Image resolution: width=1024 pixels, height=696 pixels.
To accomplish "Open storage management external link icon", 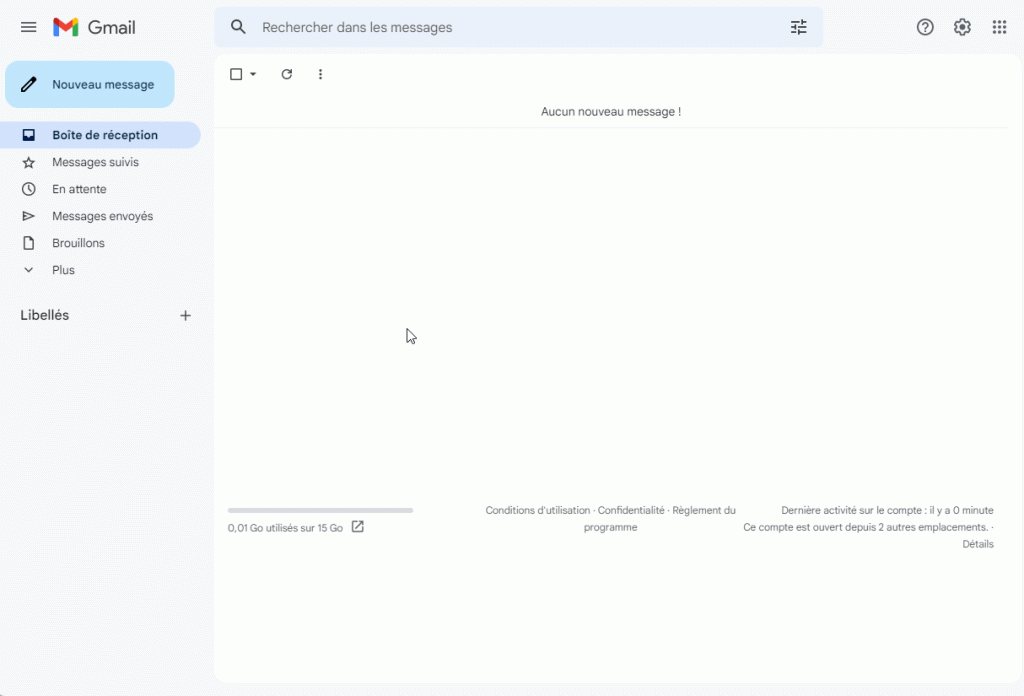I will point(357,527).
